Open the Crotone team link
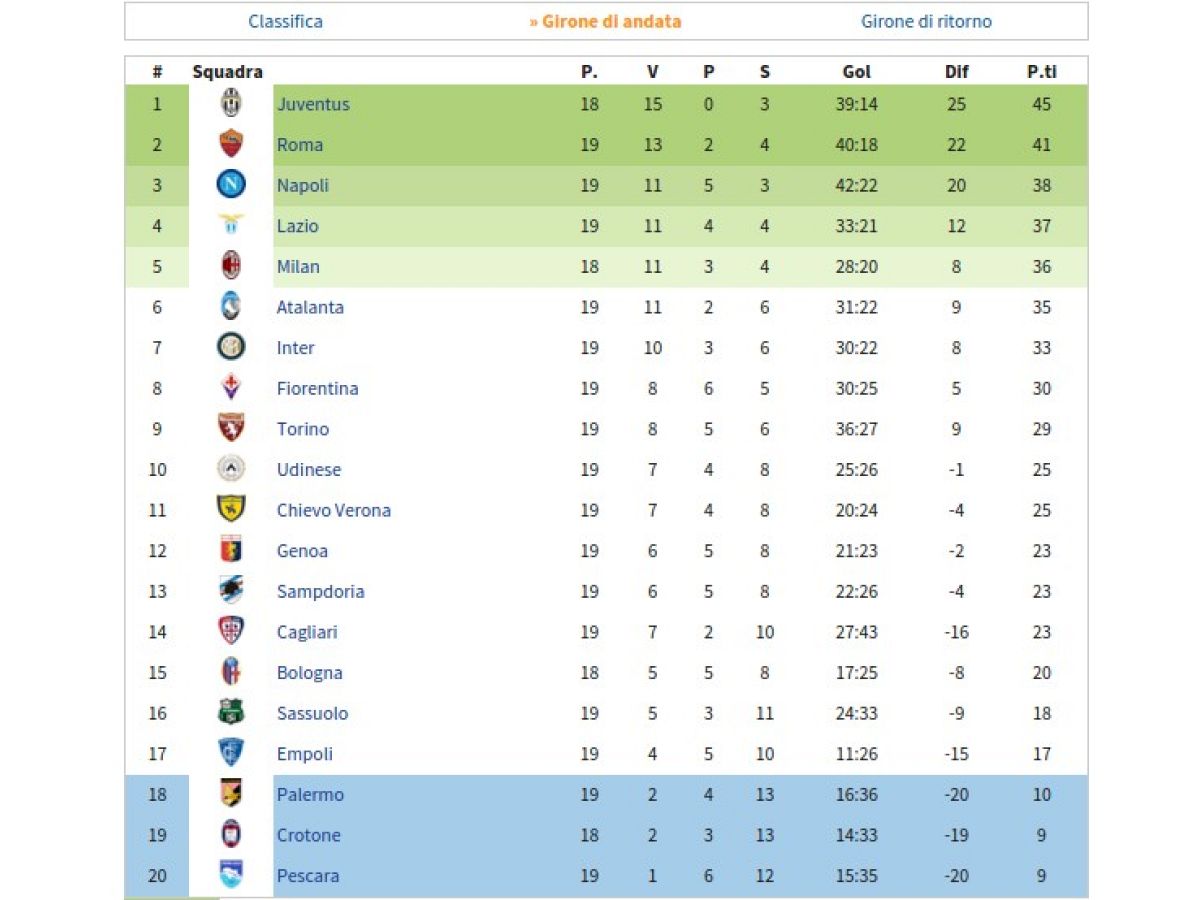This screenshot has width=1200, height=900. pyautogui.click(x=308, y=835)
